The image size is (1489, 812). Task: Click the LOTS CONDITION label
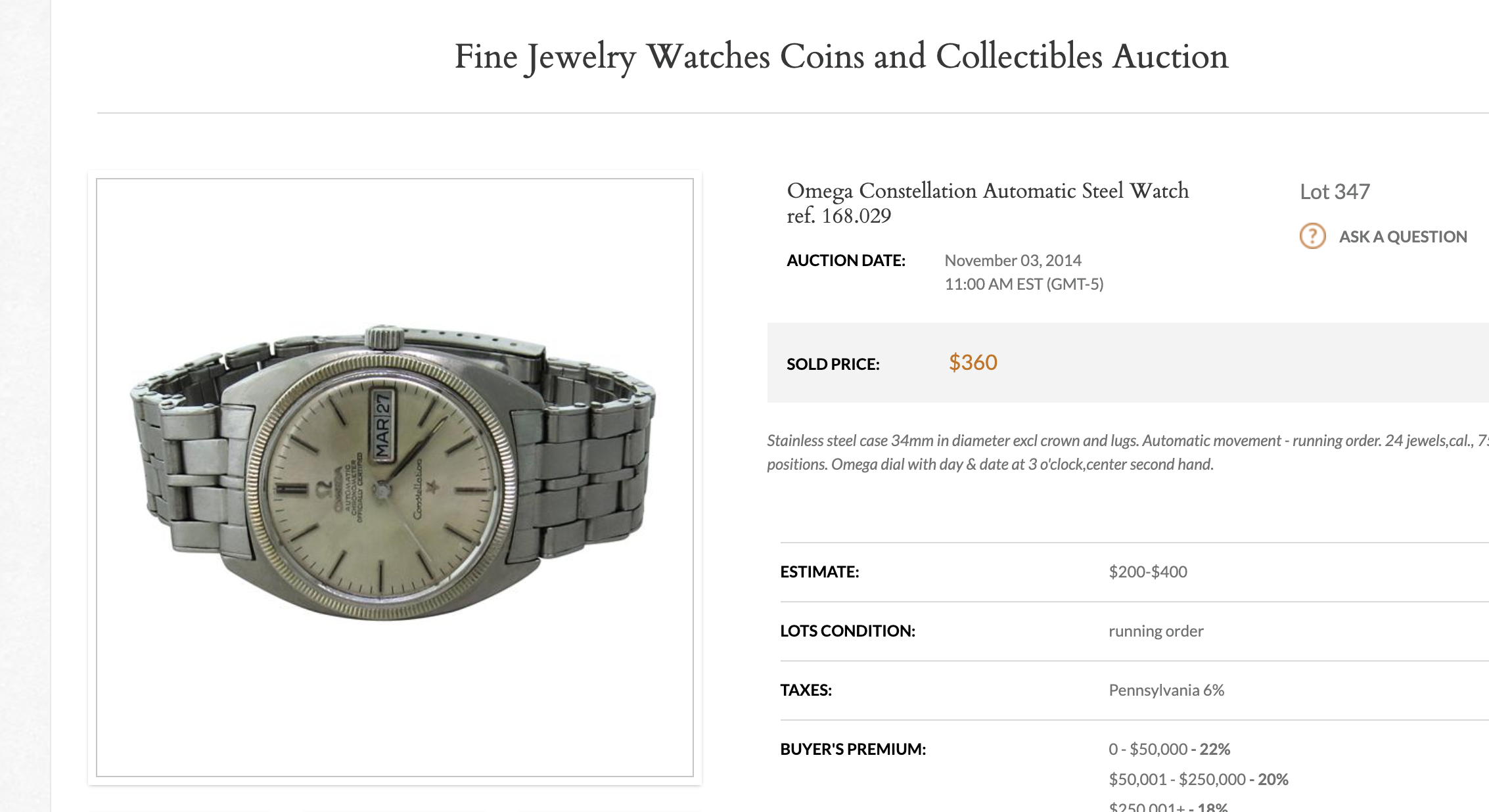[847, 631]
